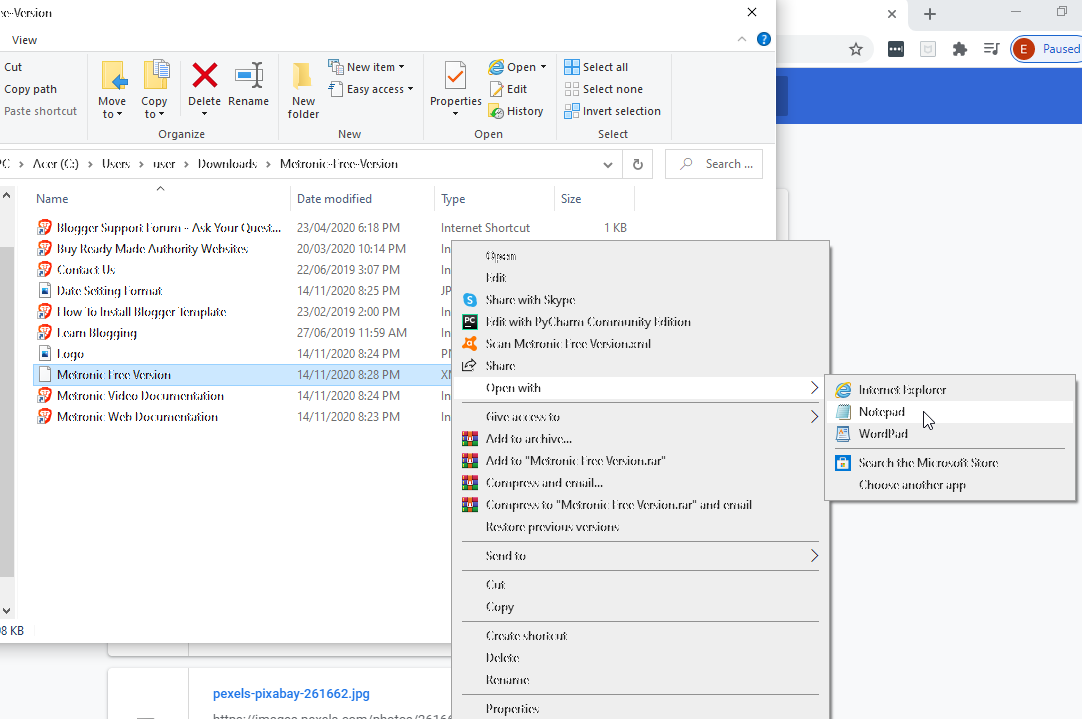Click Cut in the ribbon clipboard group

(13, 67)
